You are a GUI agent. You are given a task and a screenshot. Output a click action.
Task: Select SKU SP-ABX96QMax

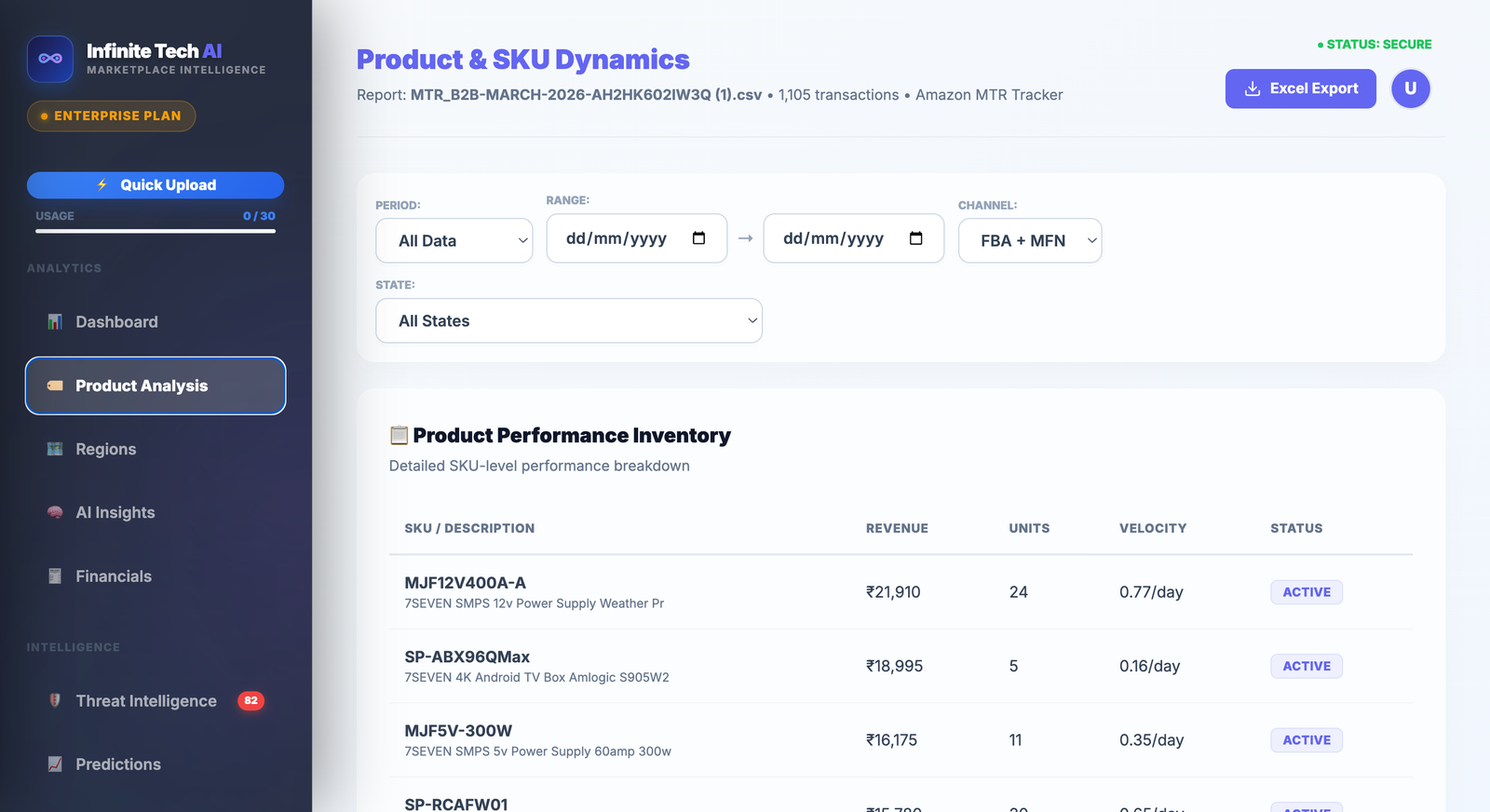[467, 656]
